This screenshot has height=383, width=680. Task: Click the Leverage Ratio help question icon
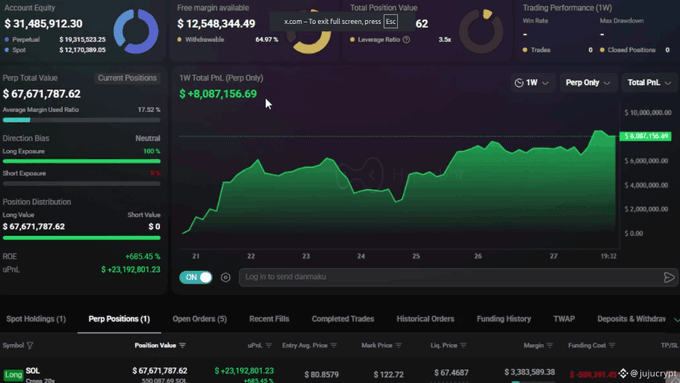pyautogui.click(x=406, y=39)
